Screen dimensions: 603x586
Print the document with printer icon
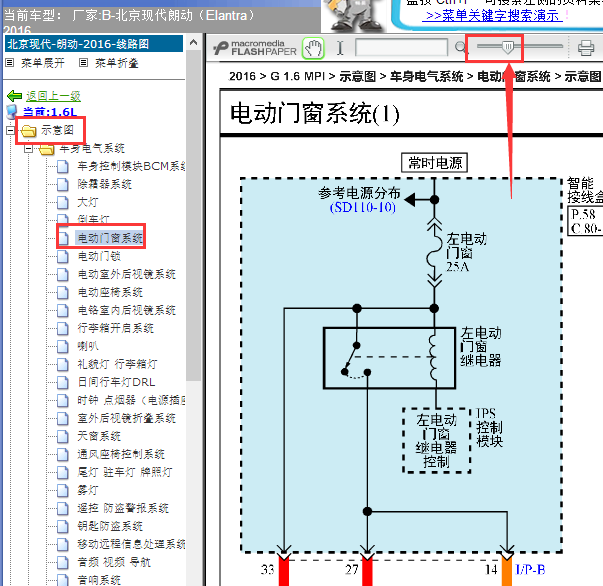pos(586,48)
